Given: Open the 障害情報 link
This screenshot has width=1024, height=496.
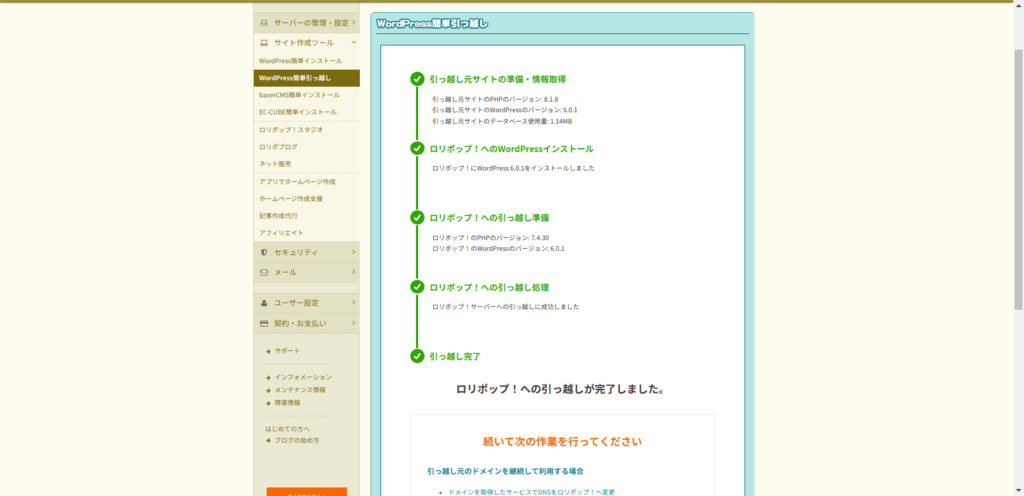Looking at the screenshot, I should click(287, 403).
